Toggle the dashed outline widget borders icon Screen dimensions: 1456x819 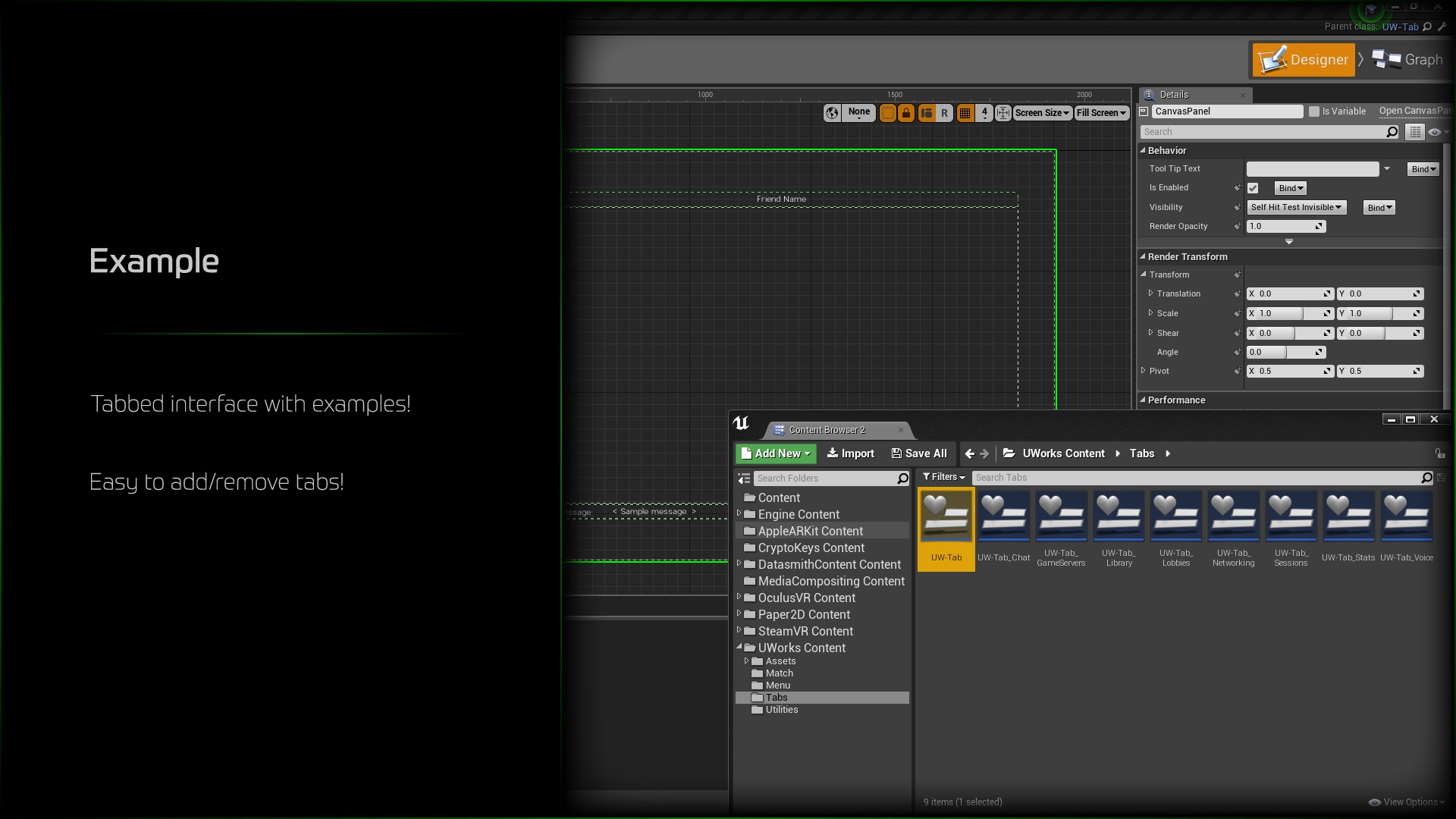(888, 113)
